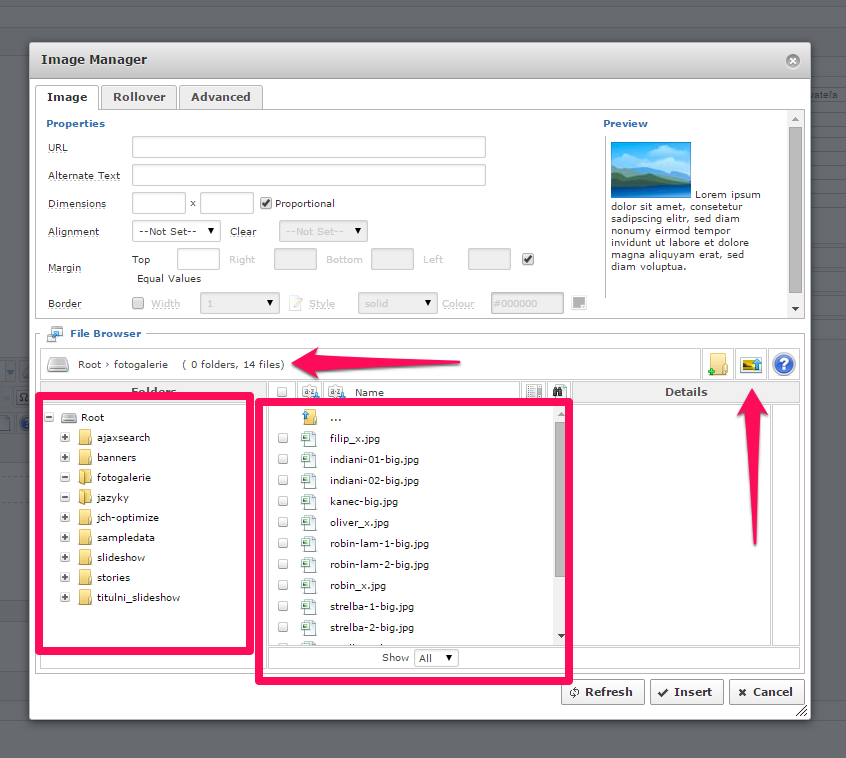Click the file icon for kanec-big.jpg
The image size is (846, 758).
pyautogui.click(x=310, y=501)
